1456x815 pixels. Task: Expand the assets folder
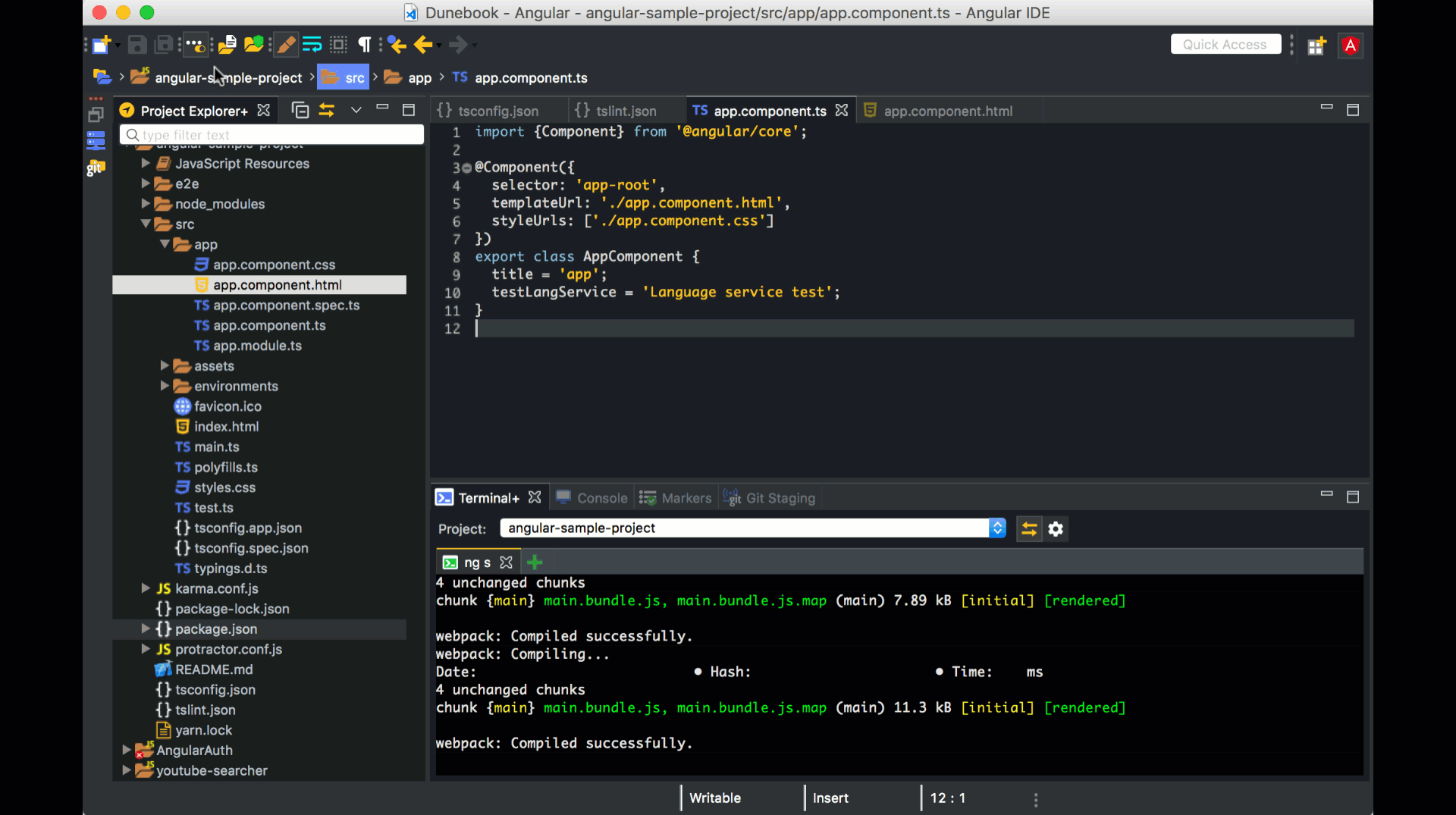click(x=165, y=365)
